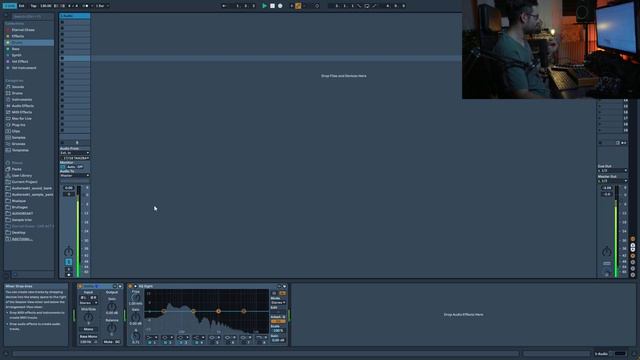The image size is (640, 360).
Task: Open Packs in the Places section
Action: [16, 169]
